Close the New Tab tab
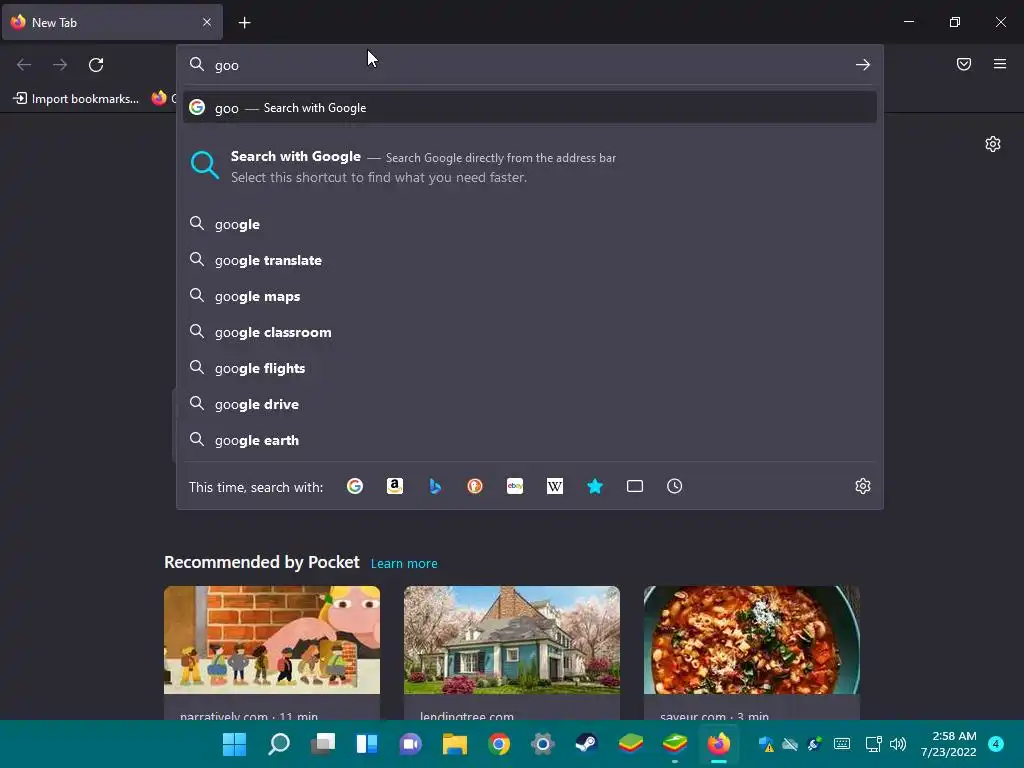 (207, 22)
